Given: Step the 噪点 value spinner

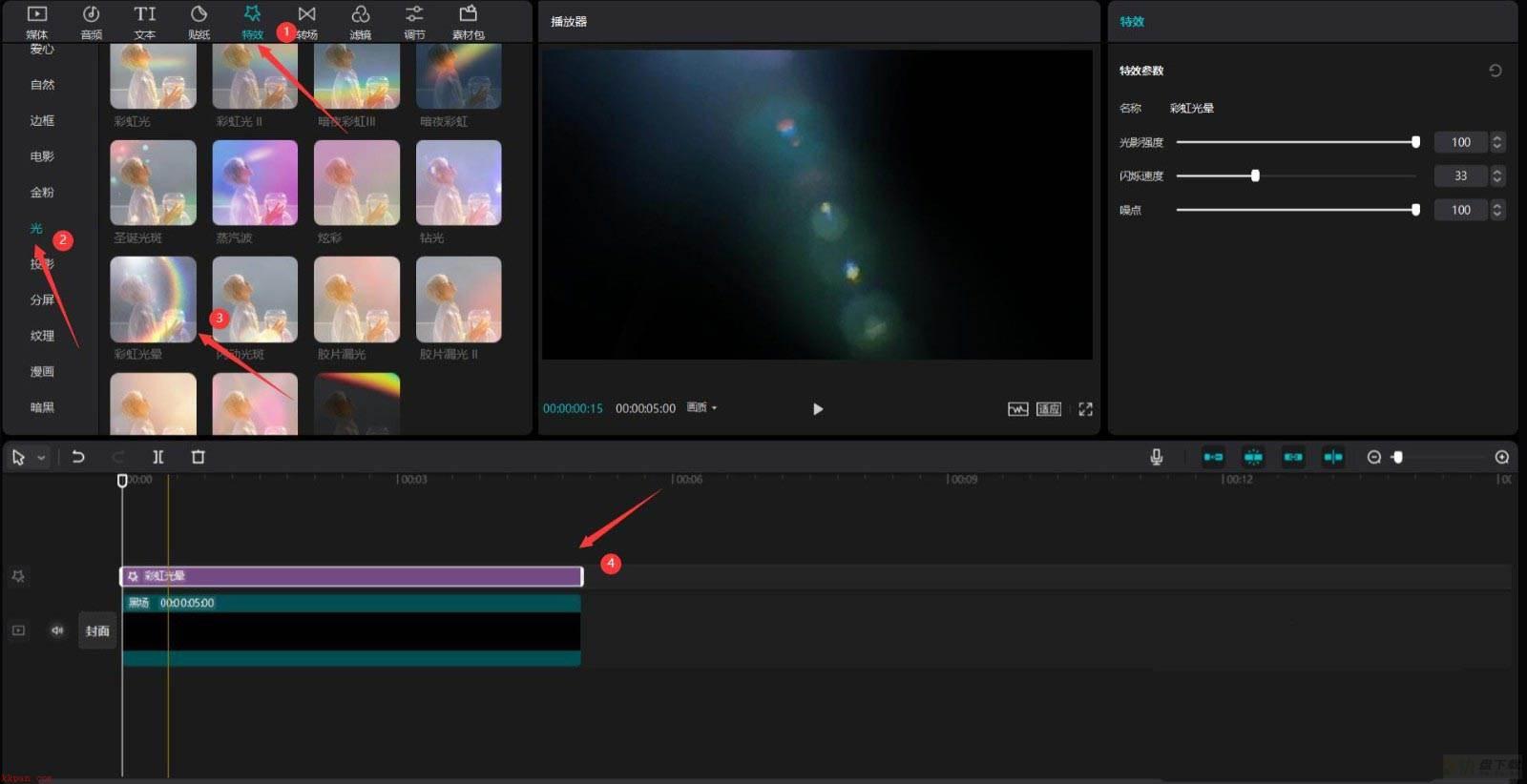Looking at the screenshot, I should pos(1497,210).
